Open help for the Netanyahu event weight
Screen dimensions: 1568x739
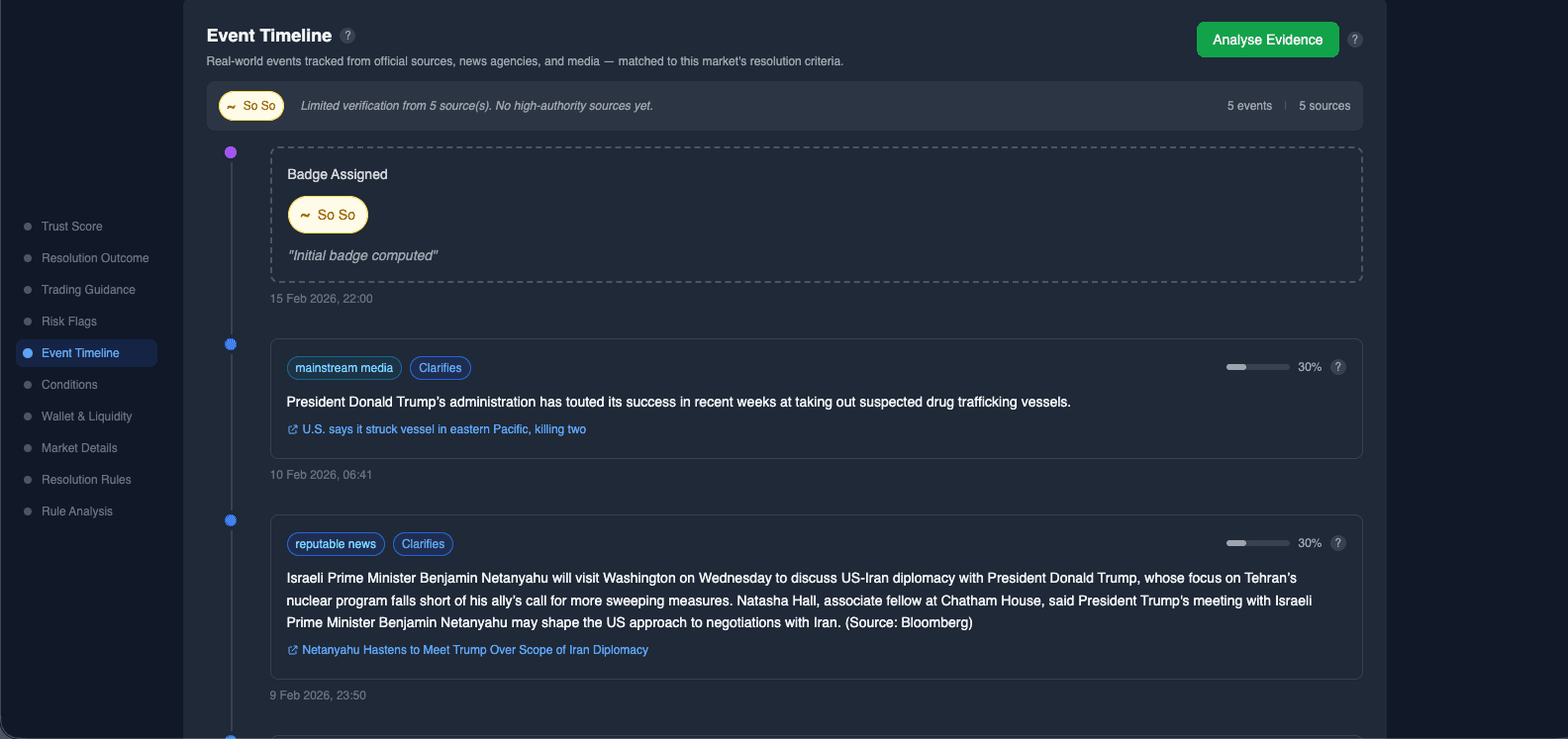point(1338,543)
